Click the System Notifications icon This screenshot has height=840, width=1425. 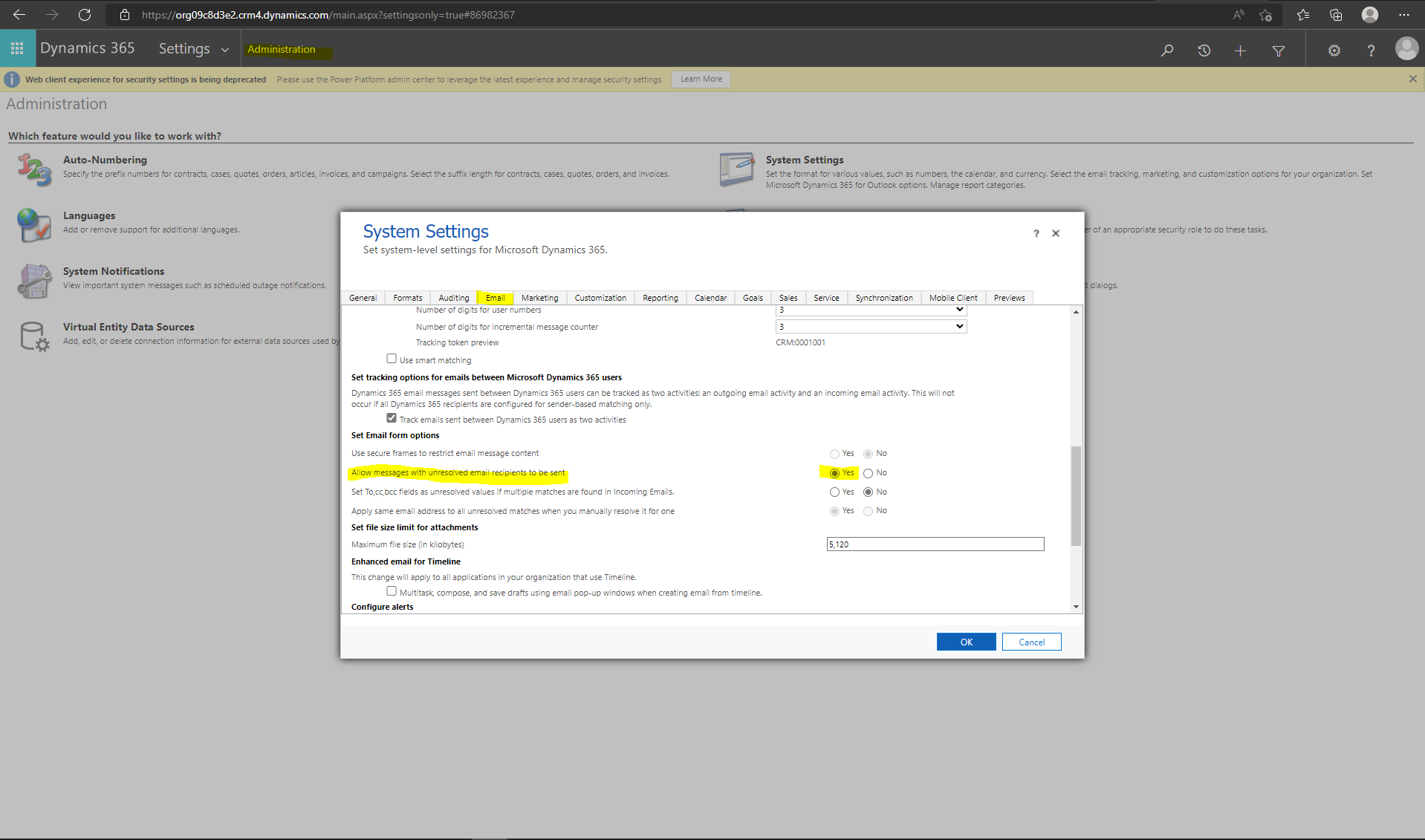(34, 281)
